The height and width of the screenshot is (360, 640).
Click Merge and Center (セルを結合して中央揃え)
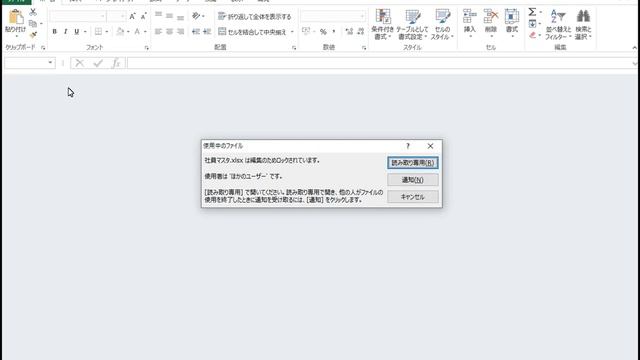point(252,32)
